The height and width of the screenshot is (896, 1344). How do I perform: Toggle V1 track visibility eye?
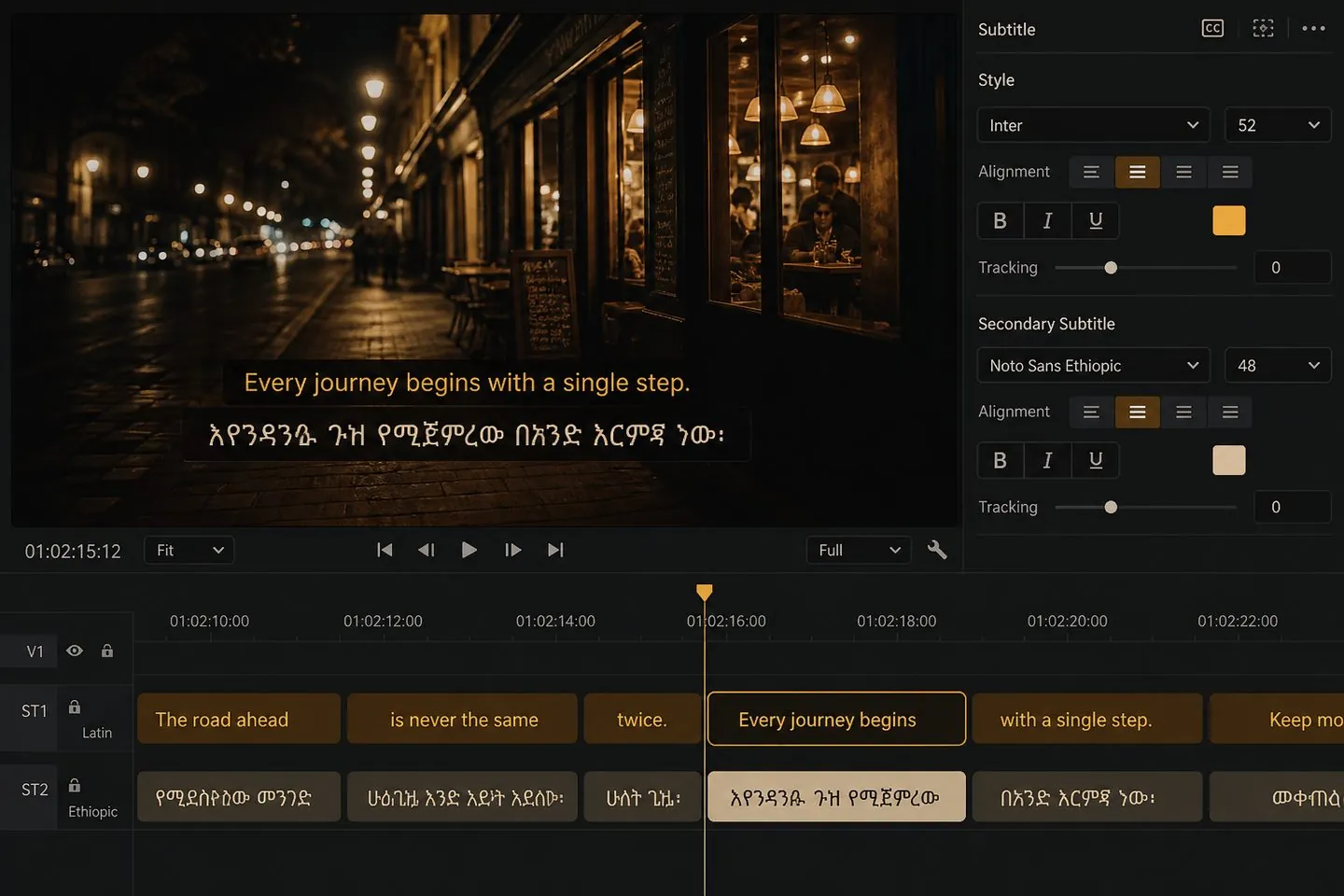tap(75, 651)
